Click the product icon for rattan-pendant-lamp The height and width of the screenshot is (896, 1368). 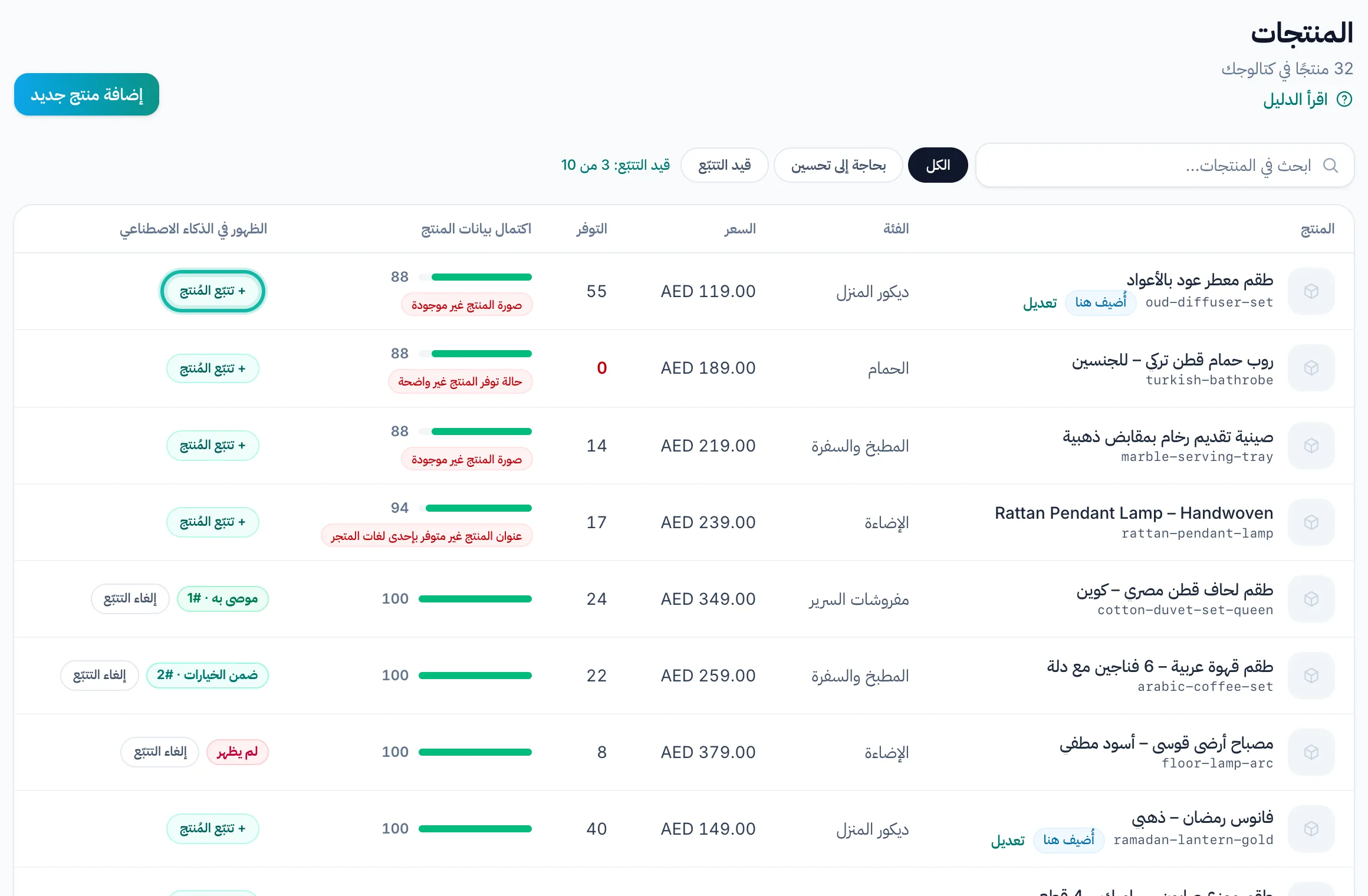(1311, 522)
